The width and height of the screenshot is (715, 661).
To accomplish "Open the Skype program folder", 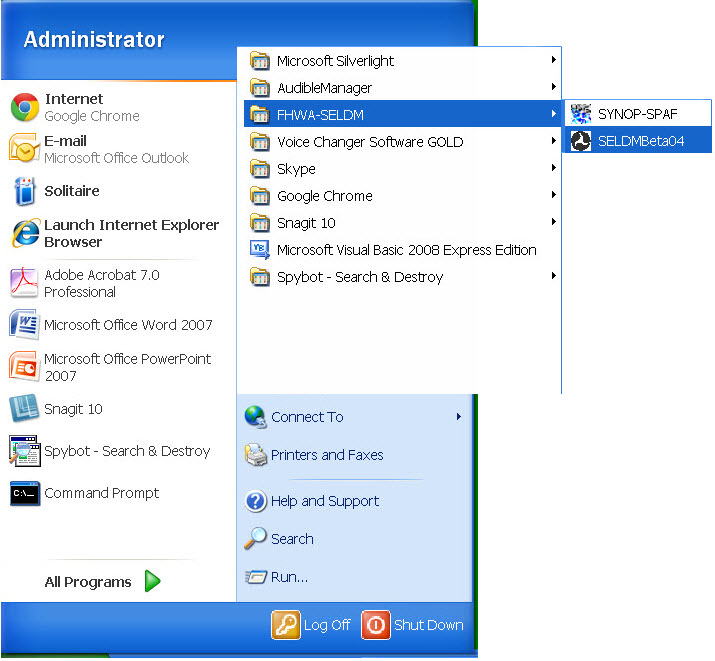I will tap(296, 169).
